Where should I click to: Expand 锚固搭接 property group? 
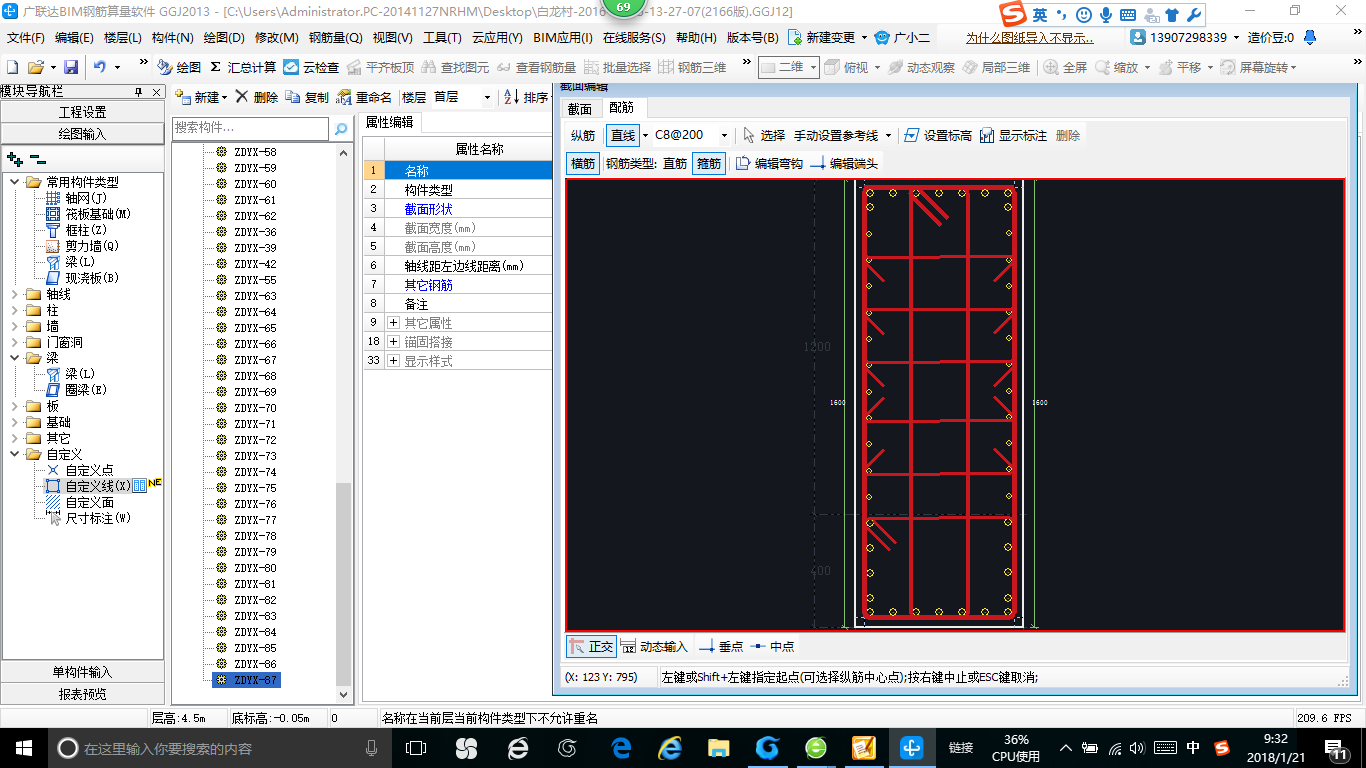tap(394, 342)
